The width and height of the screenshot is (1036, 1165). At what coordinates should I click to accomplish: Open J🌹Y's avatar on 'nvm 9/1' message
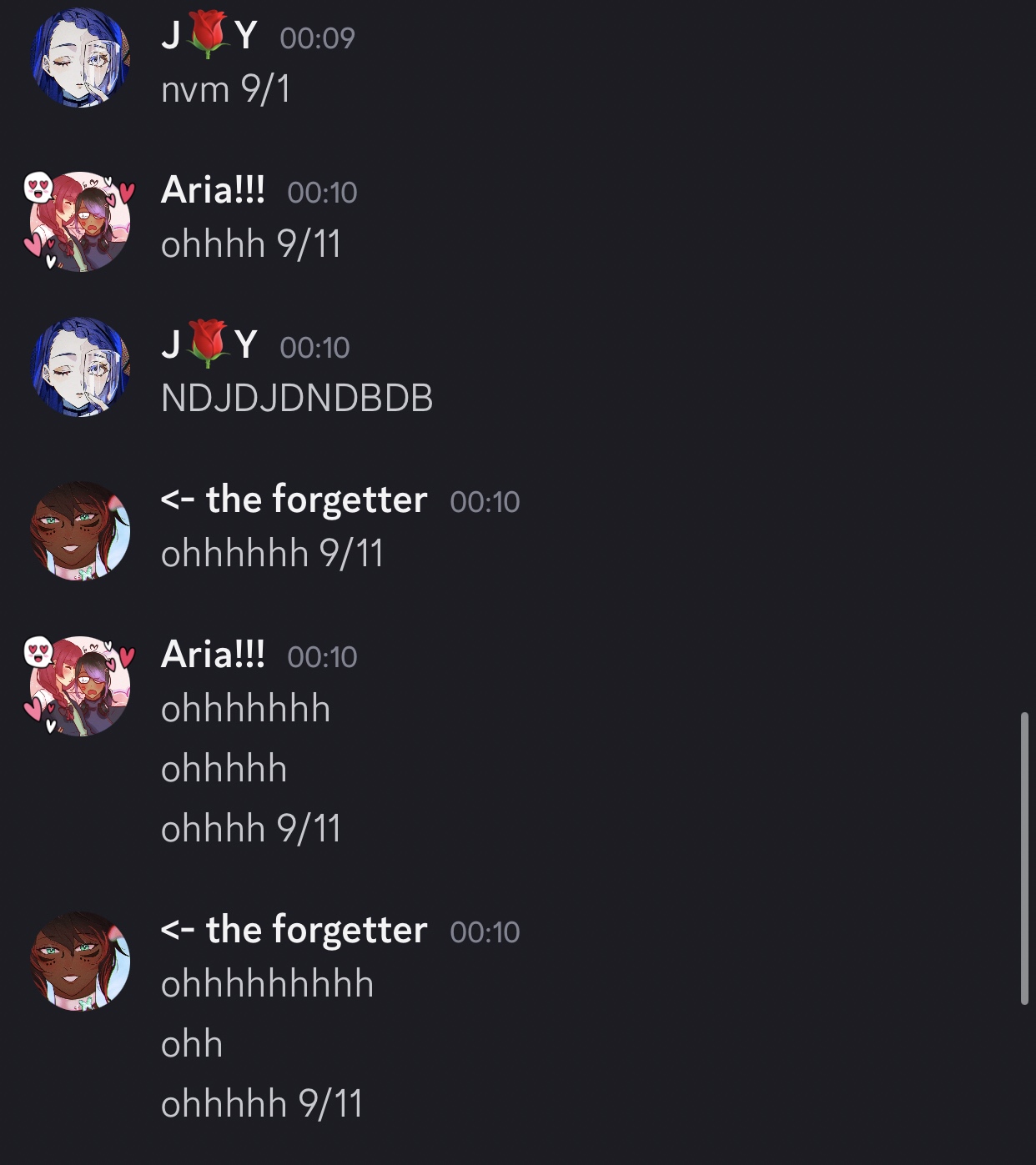click(x=81, y=58)
